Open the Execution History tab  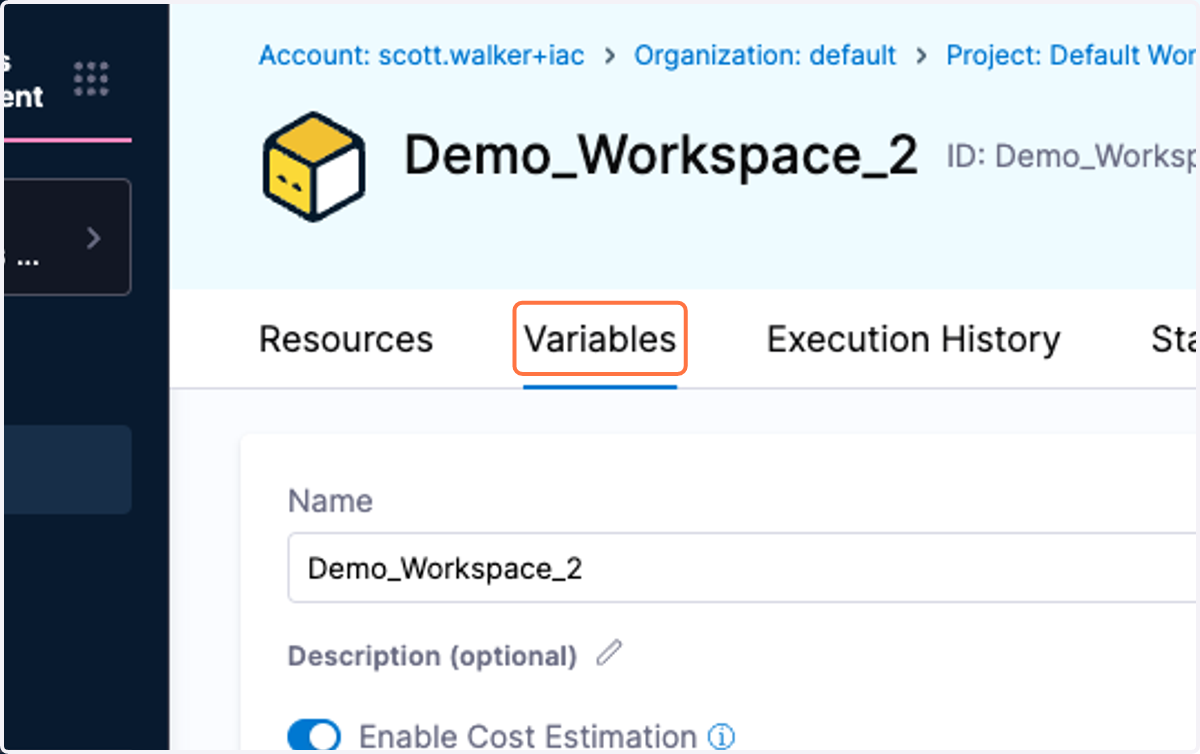pos(913,340)
